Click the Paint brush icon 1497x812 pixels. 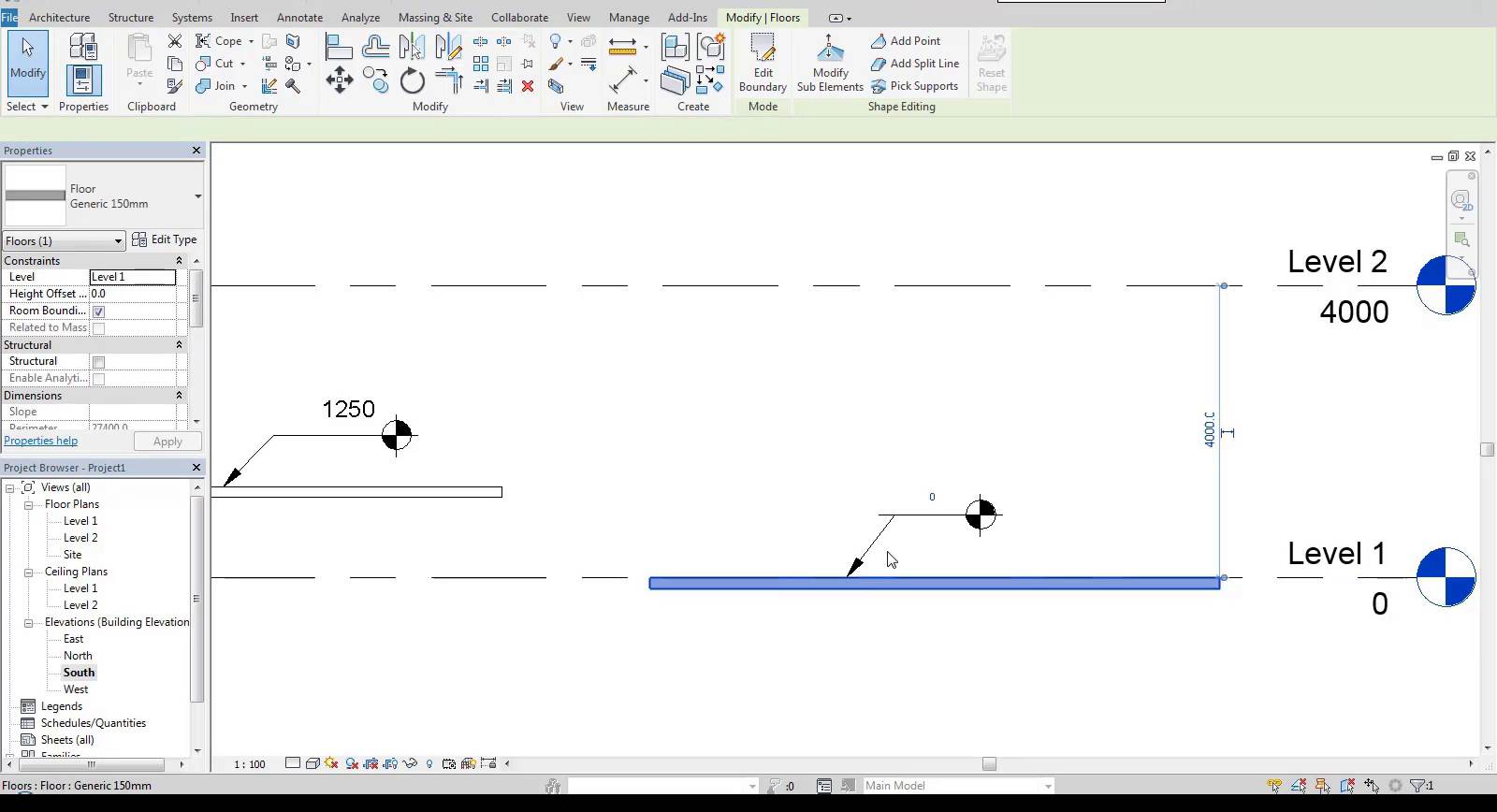[556, 64]
